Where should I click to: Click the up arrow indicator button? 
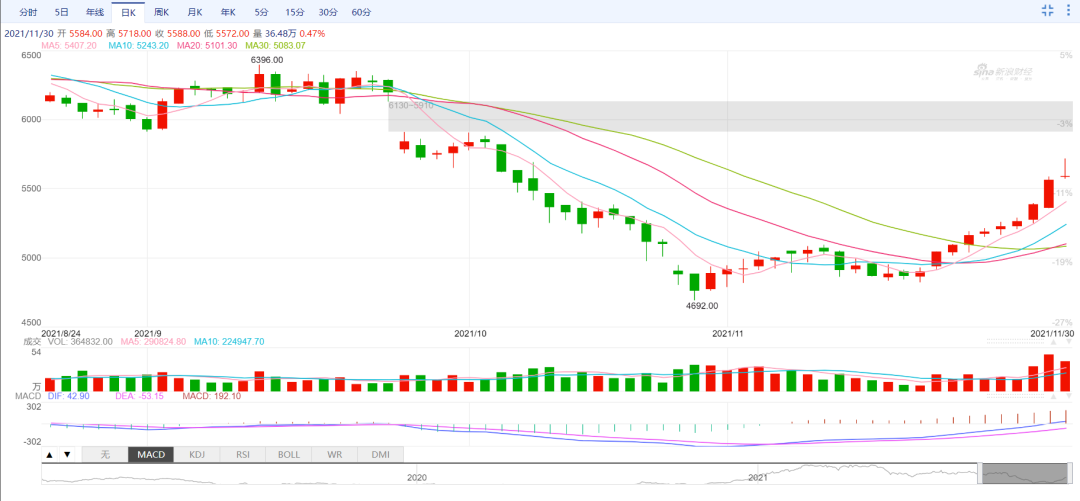pos(49,454)
